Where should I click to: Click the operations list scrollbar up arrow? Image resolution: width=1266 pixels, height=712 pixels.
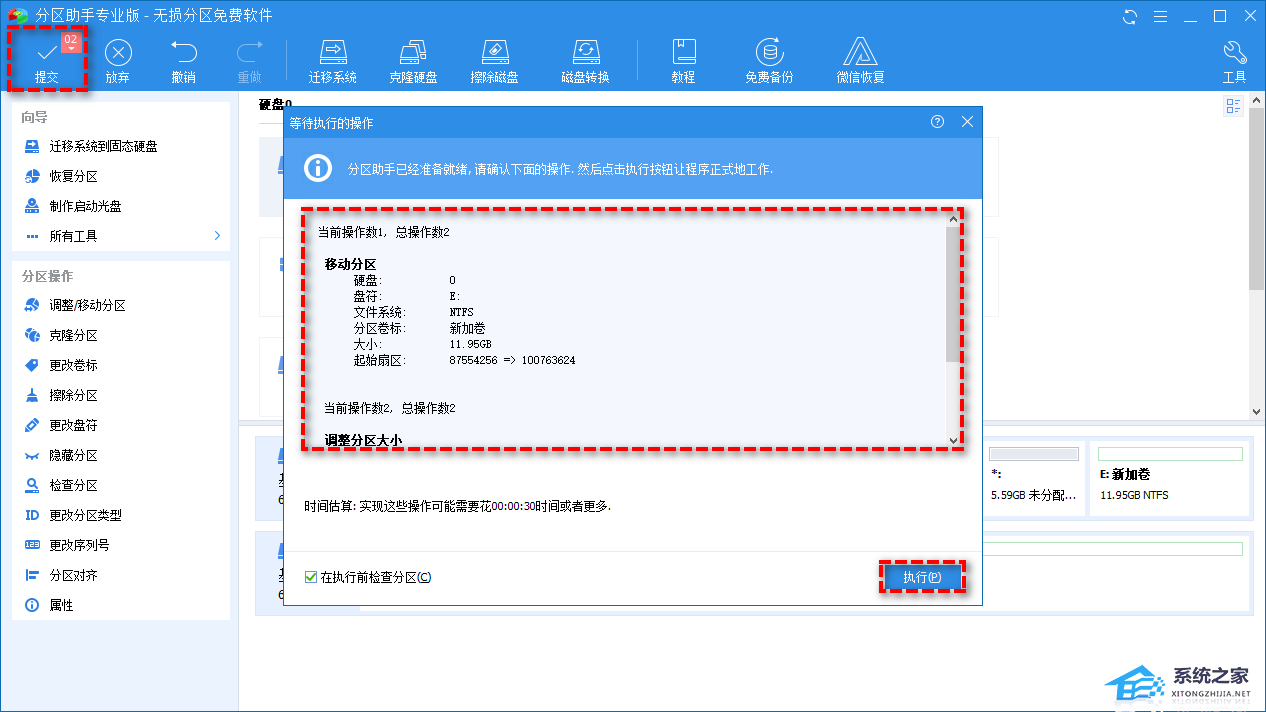(953, 219)
